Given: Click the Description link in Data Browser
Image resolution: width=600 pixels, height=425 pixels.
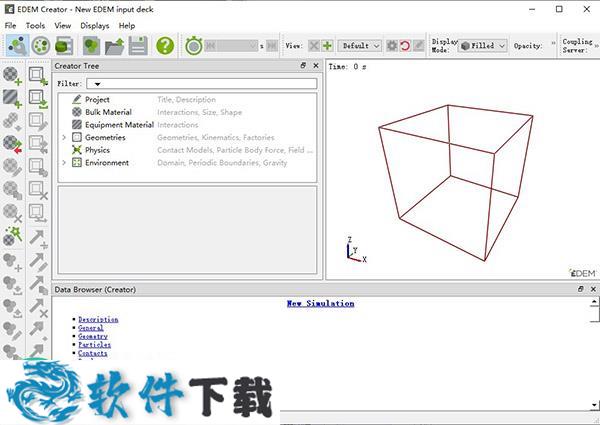Looking at the screenshot, I should pyautogui.click(x=98, y=320).
